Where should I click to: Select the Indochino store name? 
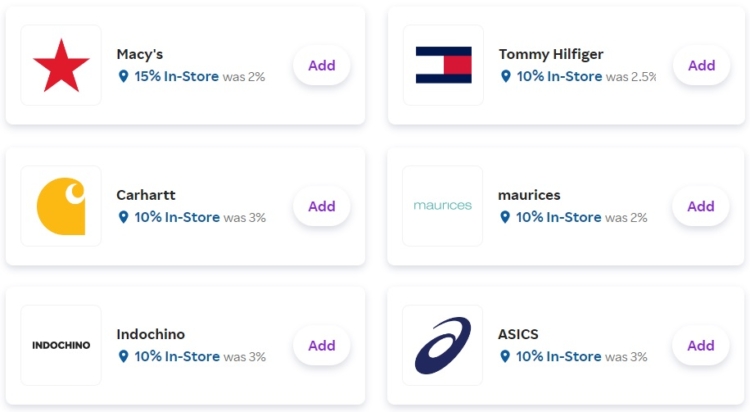pyautogui.click(x=151, y=334)
